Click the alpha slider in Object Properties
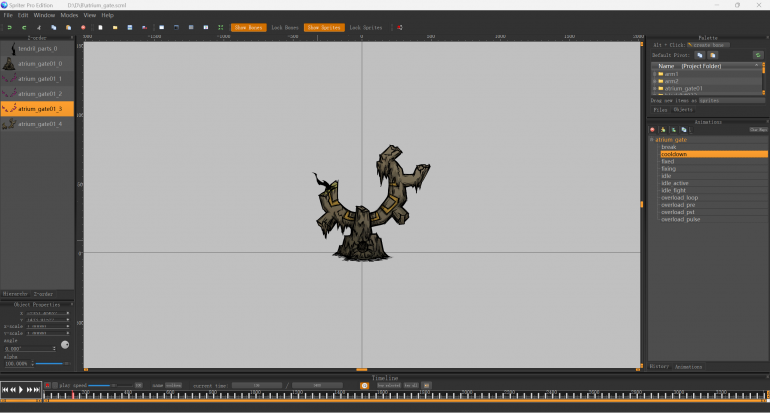Screen dimensions: 770x413 [53, 363]
